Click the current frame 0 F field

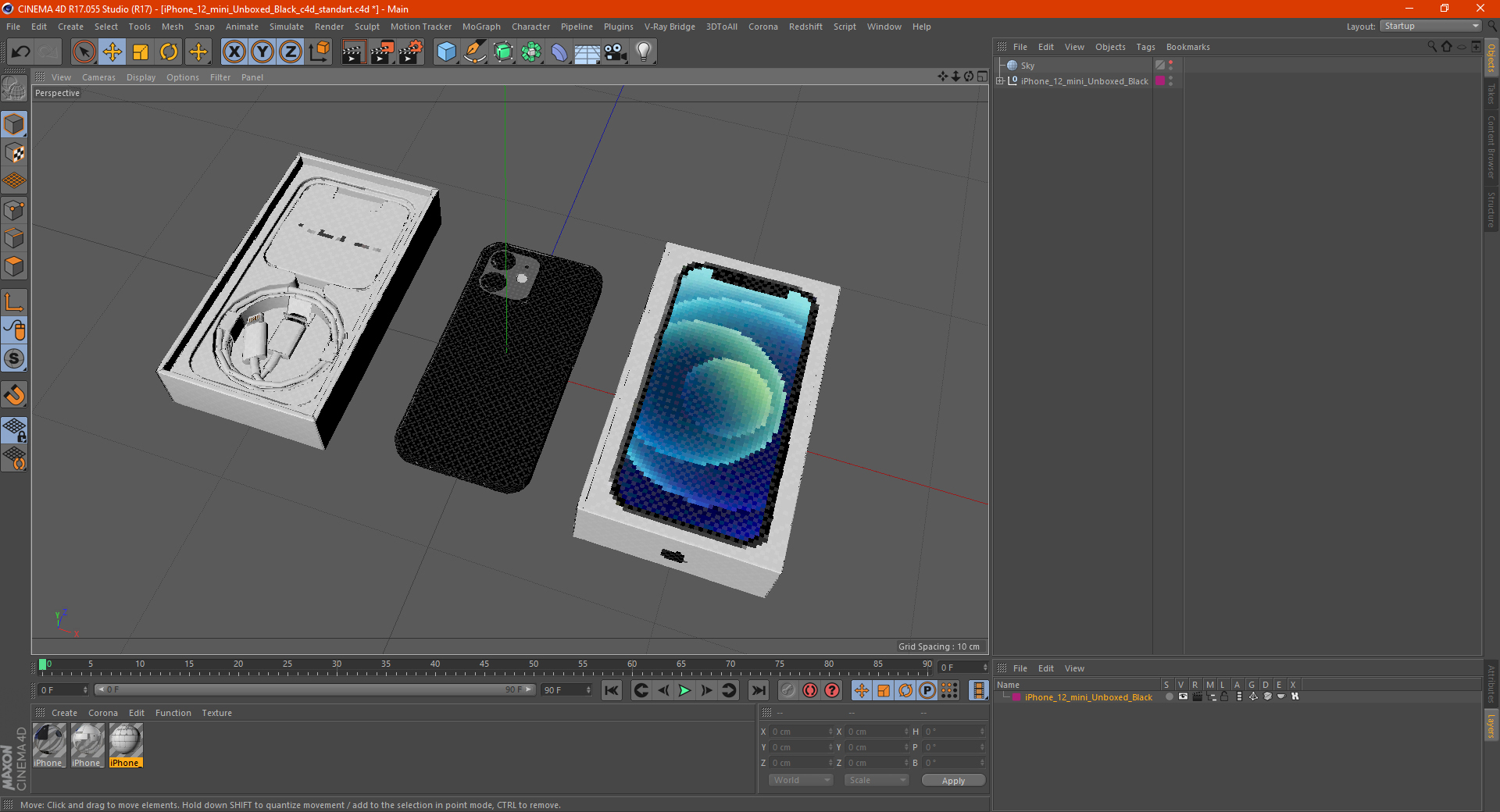[x=62, y=690]
